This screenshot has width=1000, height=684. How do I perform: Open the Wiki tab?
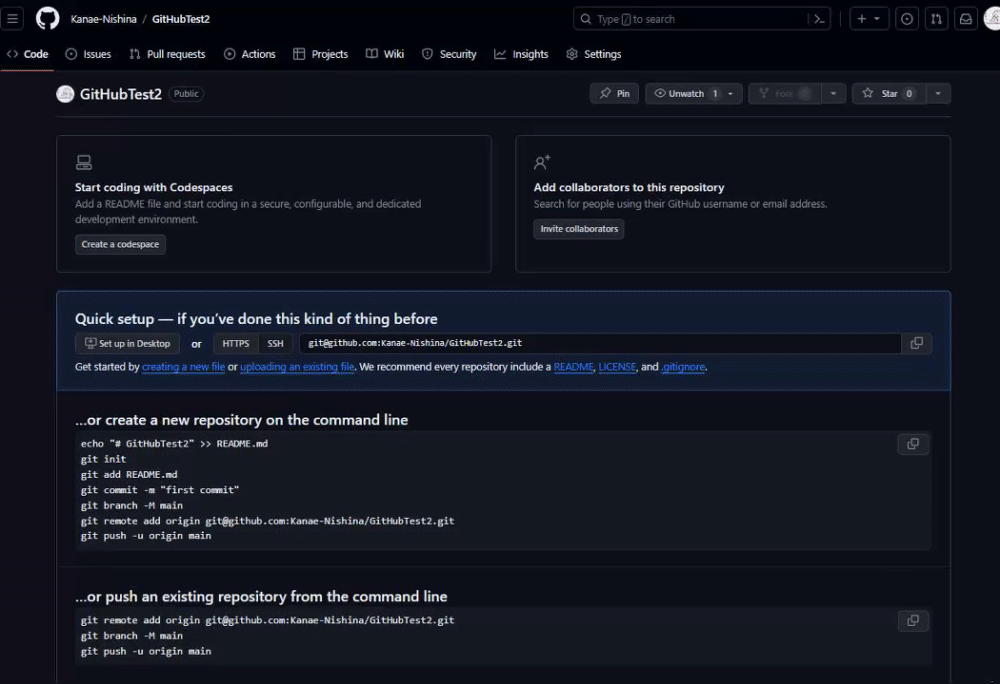(385, 54)
